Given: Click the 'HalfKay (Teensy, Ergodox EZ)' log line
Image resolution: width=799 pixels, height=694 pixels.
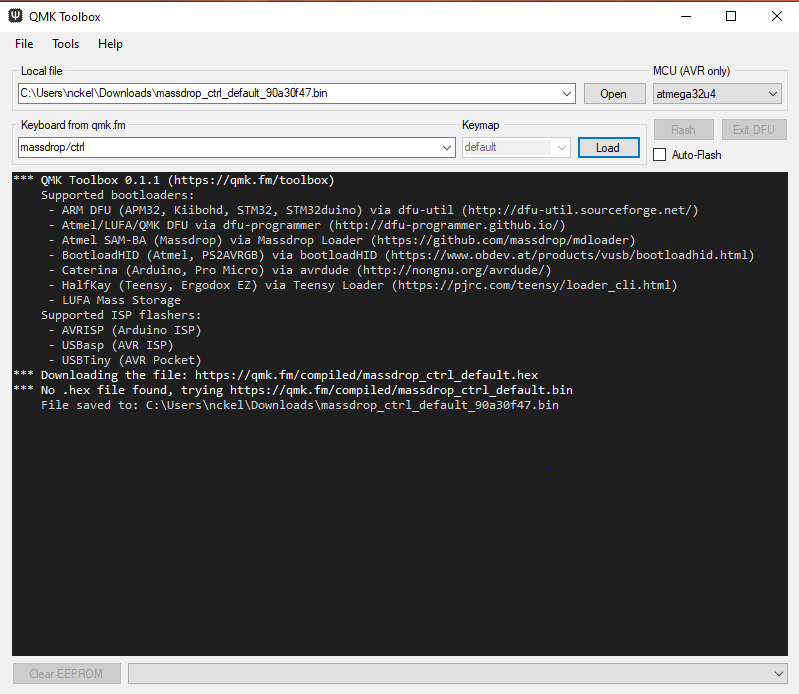Looking at the screenshot, I should [363, 285].
